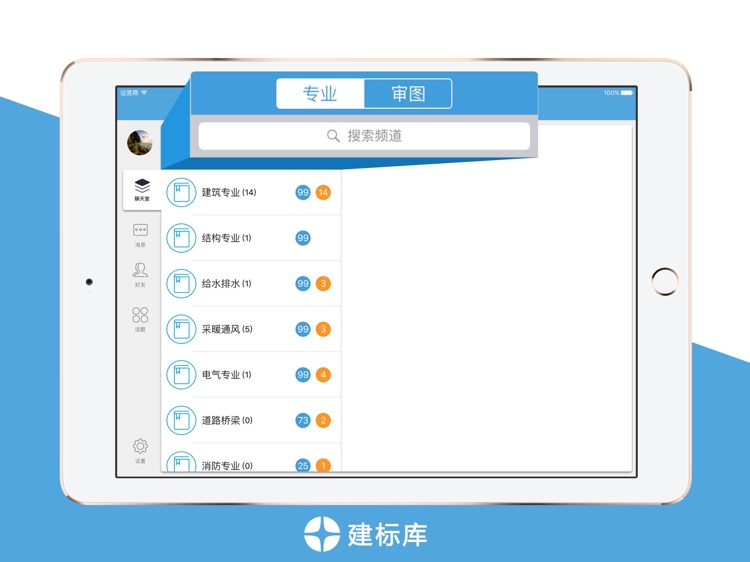Click the 采暖通风 channel book icon

(x=181, y=329)
